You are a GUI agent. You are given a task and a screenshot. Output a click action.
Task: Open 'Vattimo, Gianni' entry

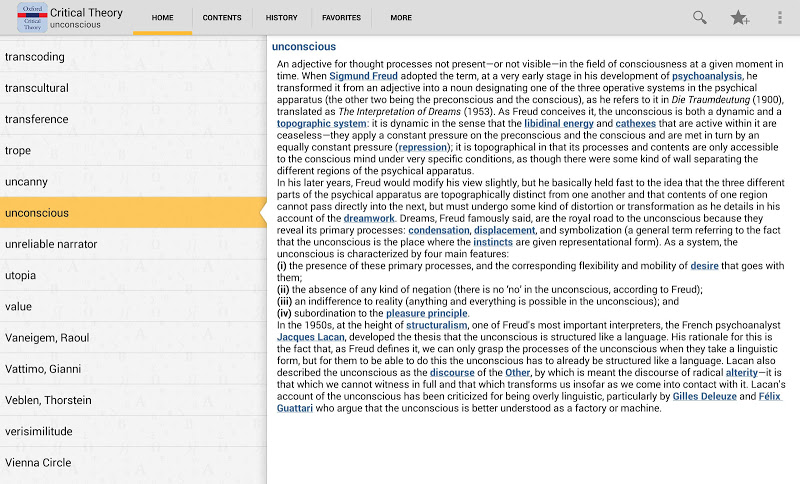click(133, 369)
